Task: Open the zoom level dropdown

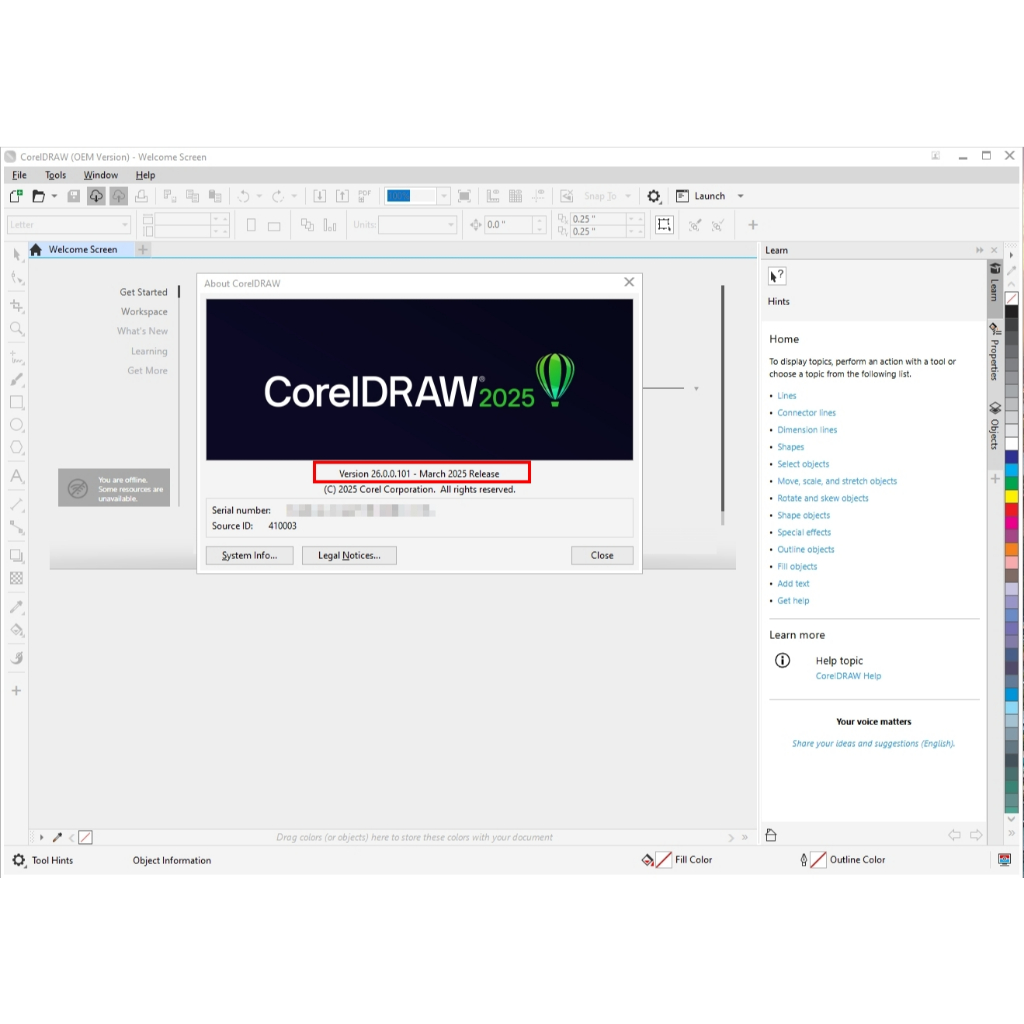Action: pos(444,196)
